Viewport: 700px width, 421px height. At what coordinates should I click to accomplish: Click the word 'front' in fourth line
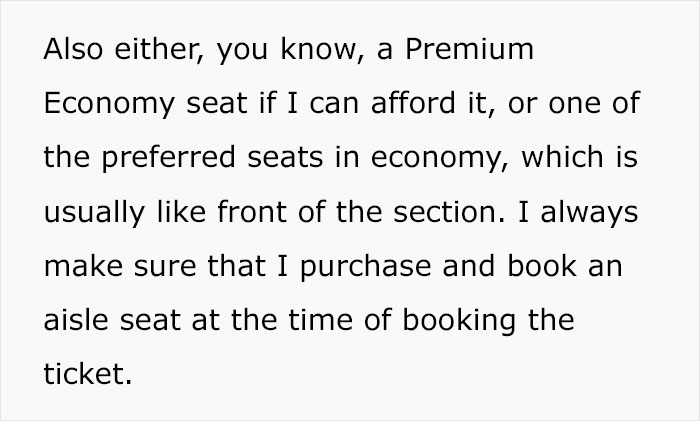coord(252,211)
